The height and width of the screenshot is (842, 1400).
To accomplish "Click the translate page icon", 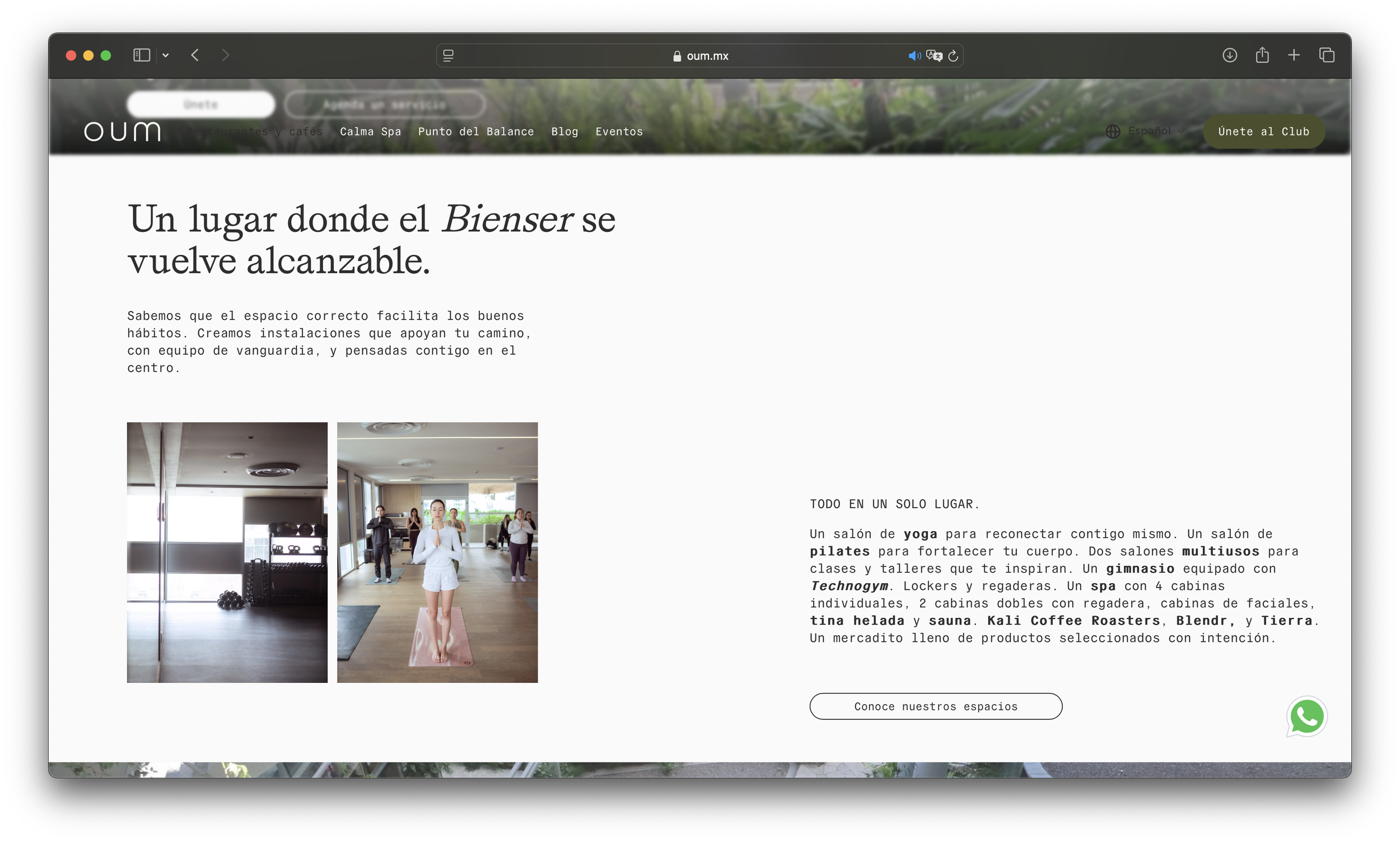I will 934,55.
